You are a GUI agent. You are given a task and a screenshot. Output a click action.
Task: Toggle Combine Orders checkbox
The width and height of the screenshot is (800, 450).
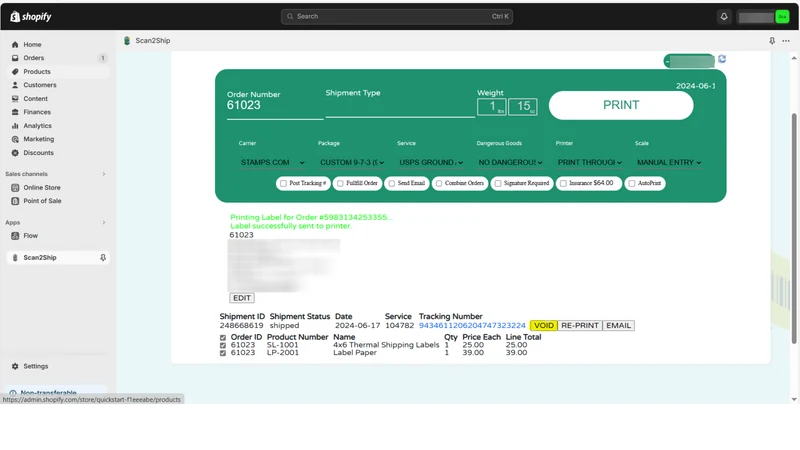coord(439,184)
